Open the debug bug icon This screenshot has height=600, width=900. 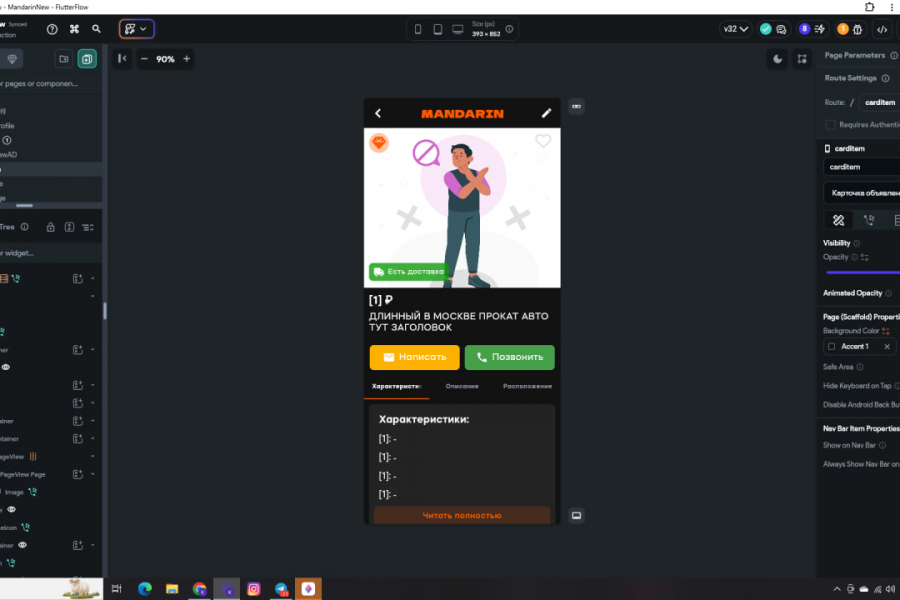(x=858, y=29)
